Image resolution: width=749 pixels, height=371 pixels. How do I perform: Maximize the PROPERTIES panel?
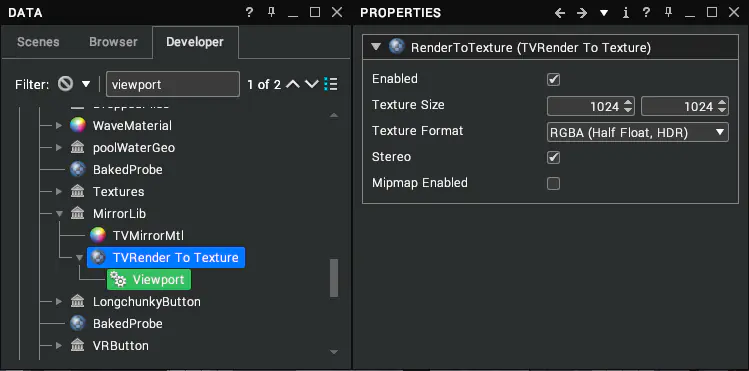tap(712, 13)
